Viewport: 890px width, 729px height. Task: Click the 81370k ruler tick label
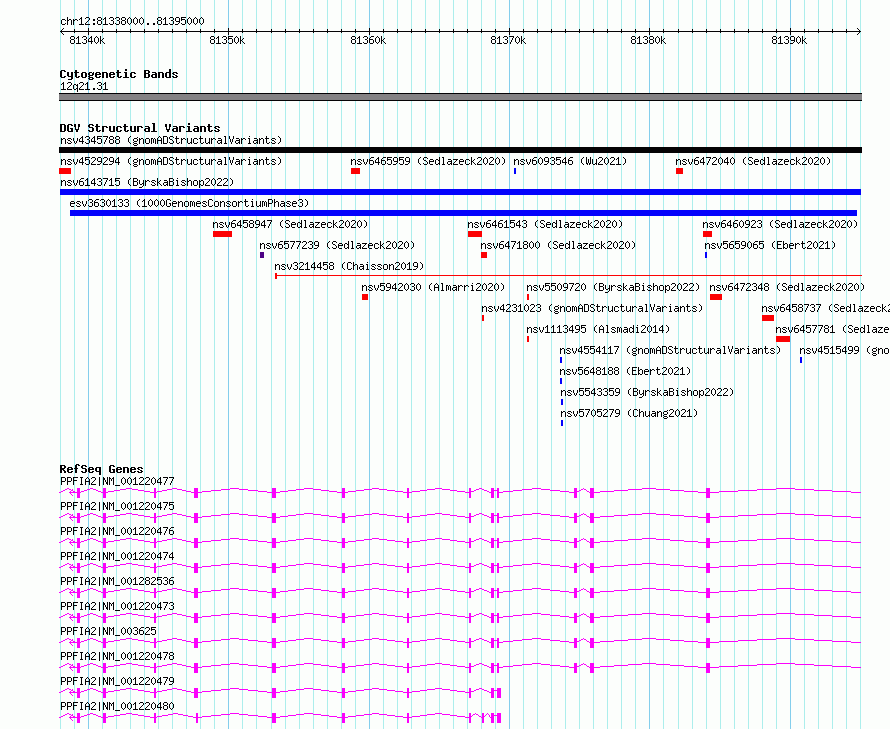(x=508, y=40)
